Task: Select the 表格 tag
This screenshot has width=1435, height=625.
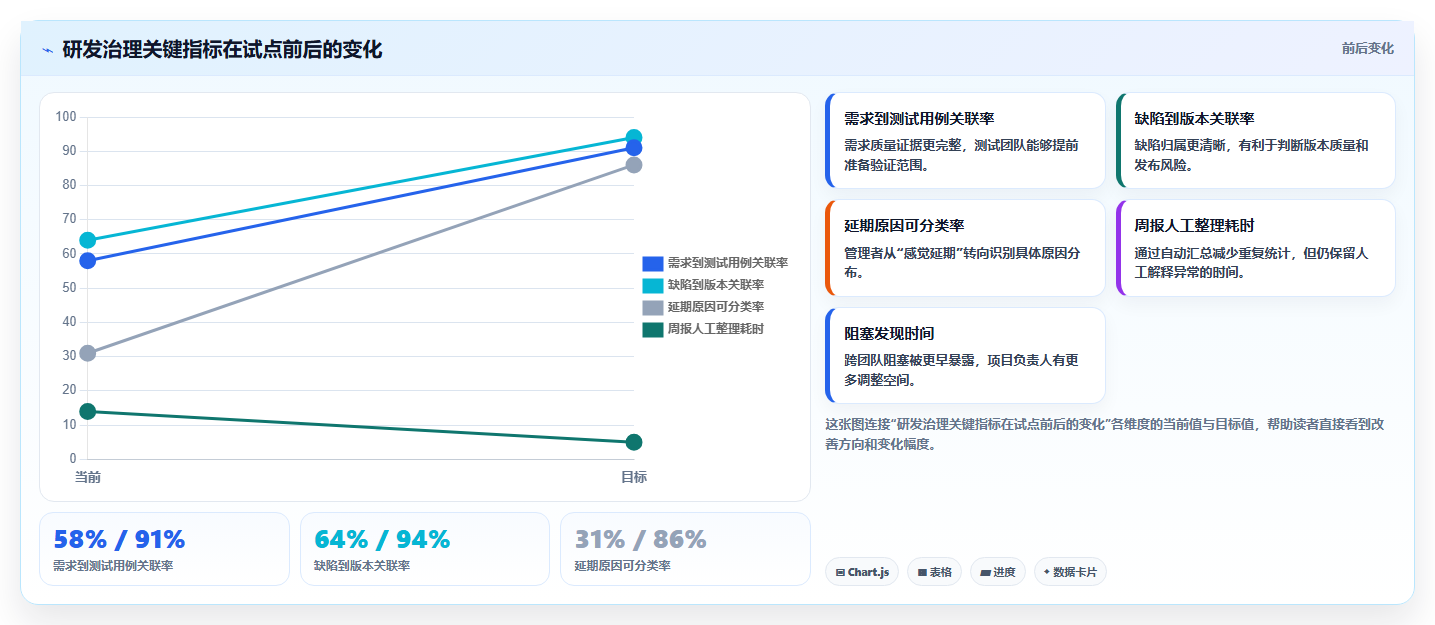Action: point(934,572)
